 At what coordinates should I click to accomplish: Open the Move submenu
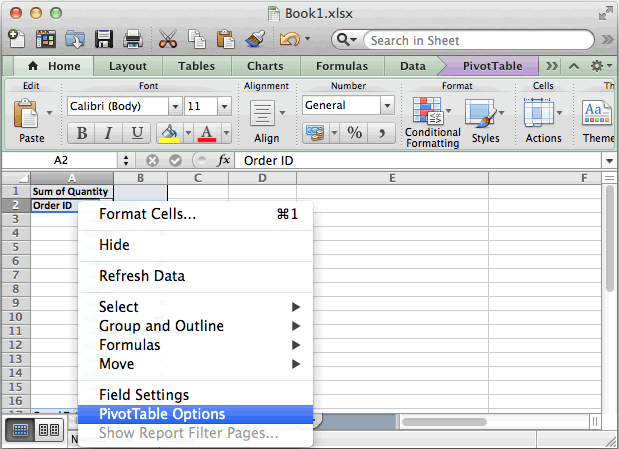click(196, 364)
